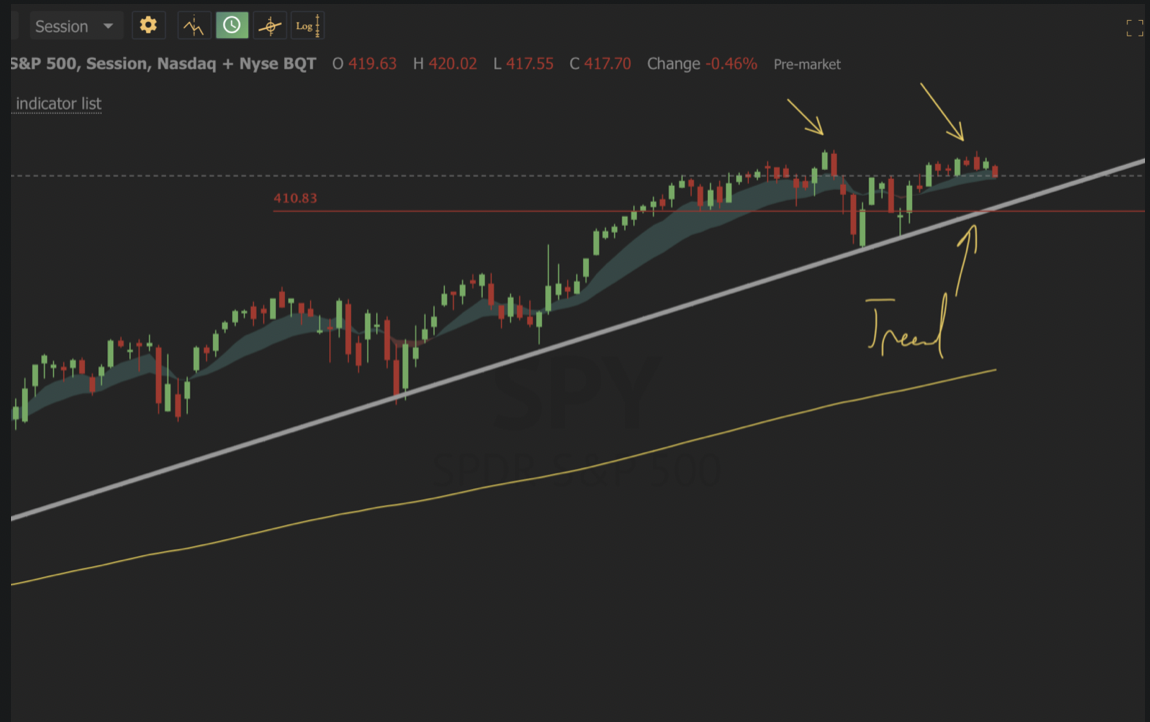Toggle the Log scale button
Viewport: 1150px width, 722px height.
coord(308,26)
